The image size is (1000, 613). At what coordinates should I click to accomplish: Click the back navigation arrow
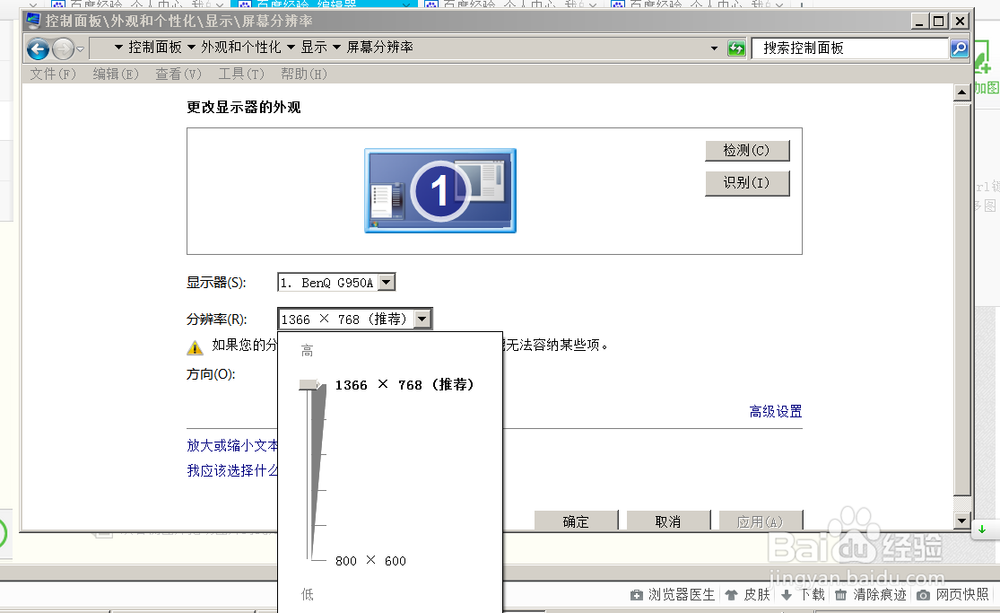pyautogui.click(x=36, y=47)
